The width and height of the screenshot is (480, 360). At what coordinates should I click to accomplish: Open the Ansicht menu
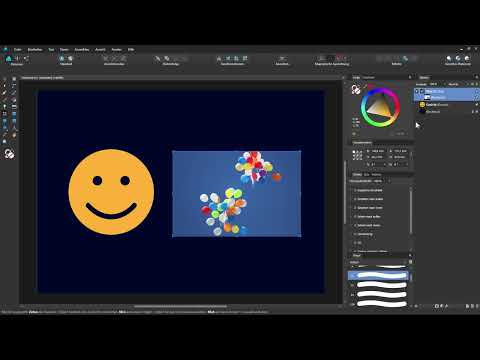(x=100, y=49)
